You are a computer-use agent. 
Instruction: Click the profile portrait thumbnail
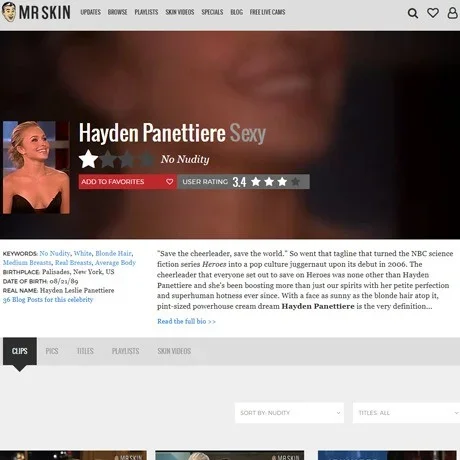36,167
